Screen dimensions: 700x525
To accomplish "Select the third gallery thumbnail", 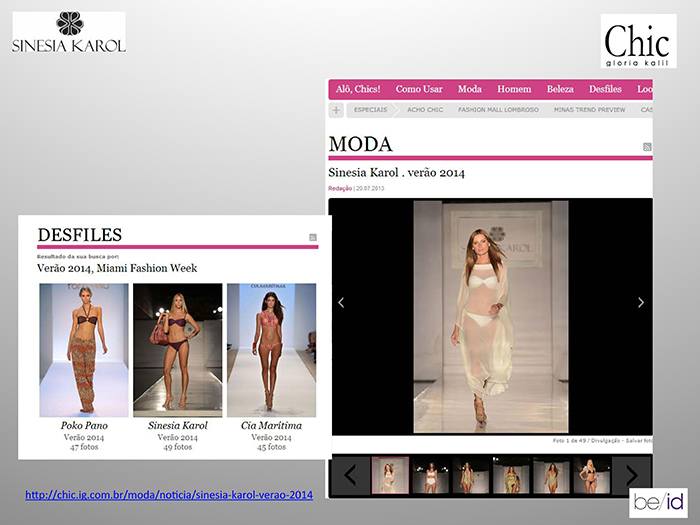I will click(x=471, y=475).
